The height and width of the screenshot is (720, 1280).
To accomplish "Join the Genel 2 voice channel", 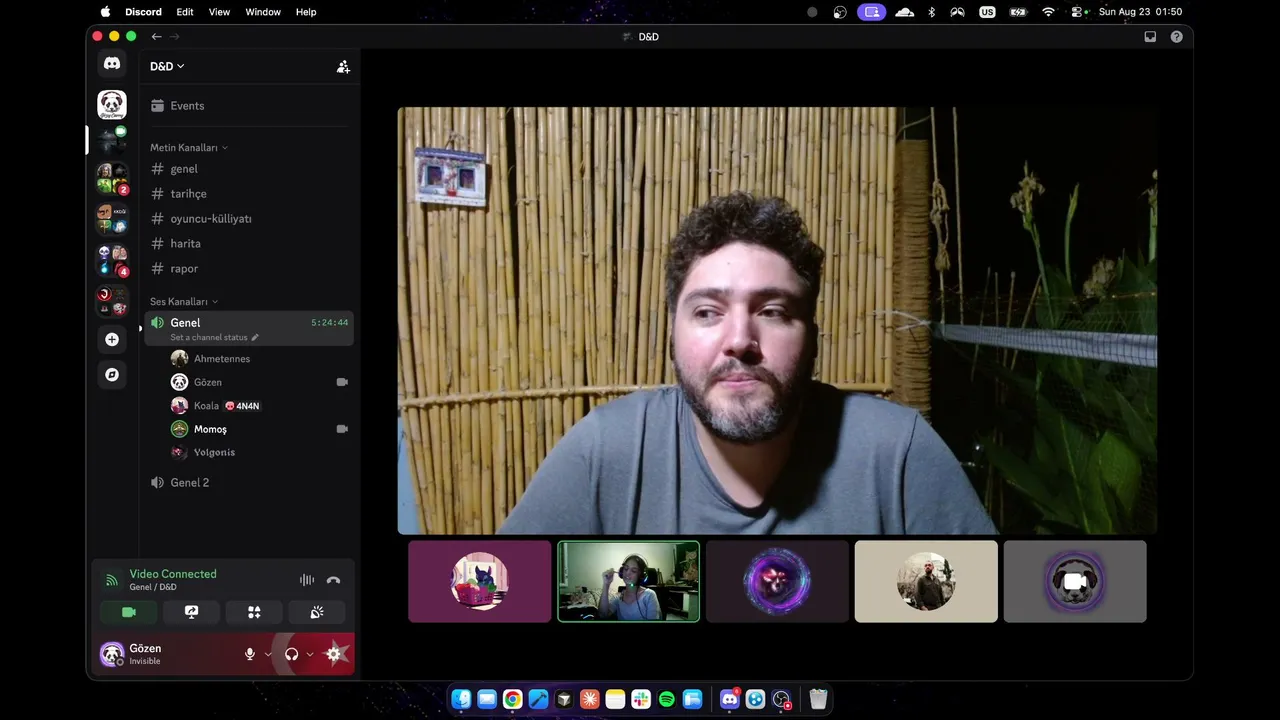I will pos(248,483).
